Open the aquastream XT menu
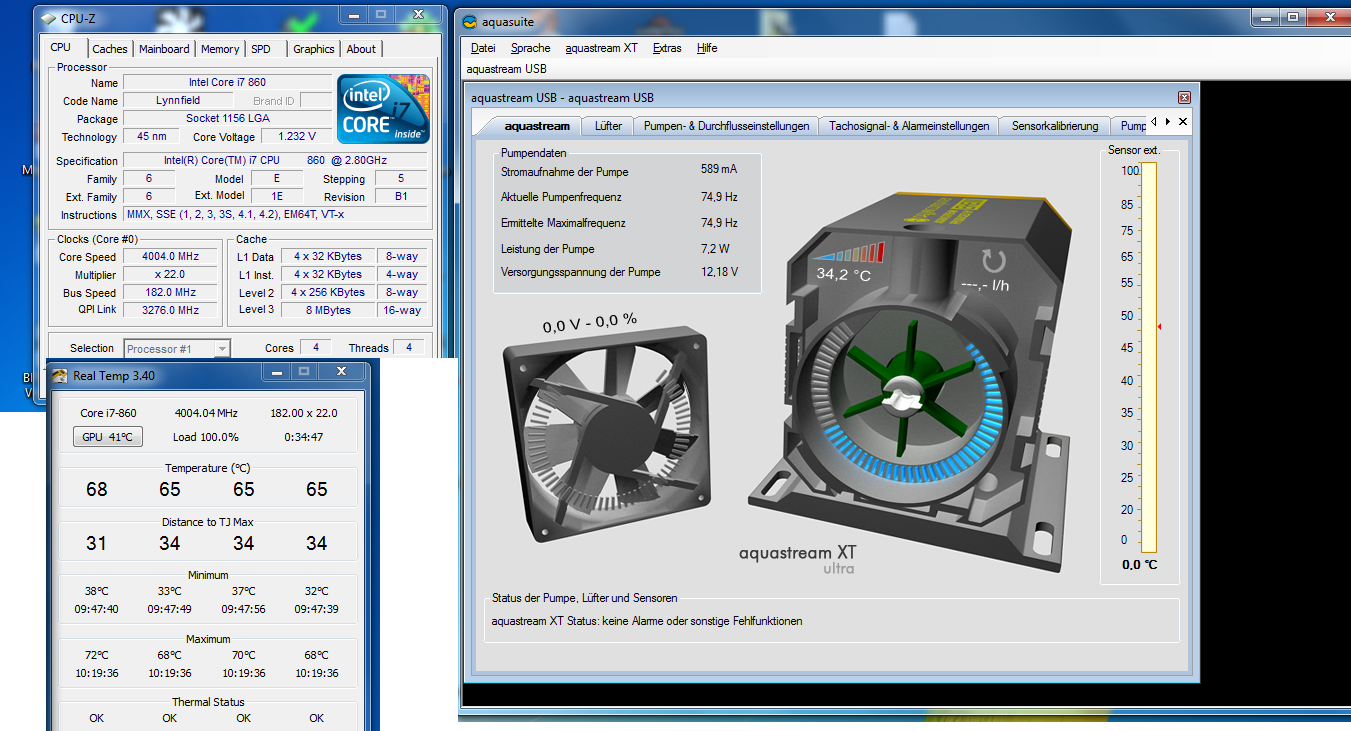1351x731 pixels. click(x=601, y=48)
